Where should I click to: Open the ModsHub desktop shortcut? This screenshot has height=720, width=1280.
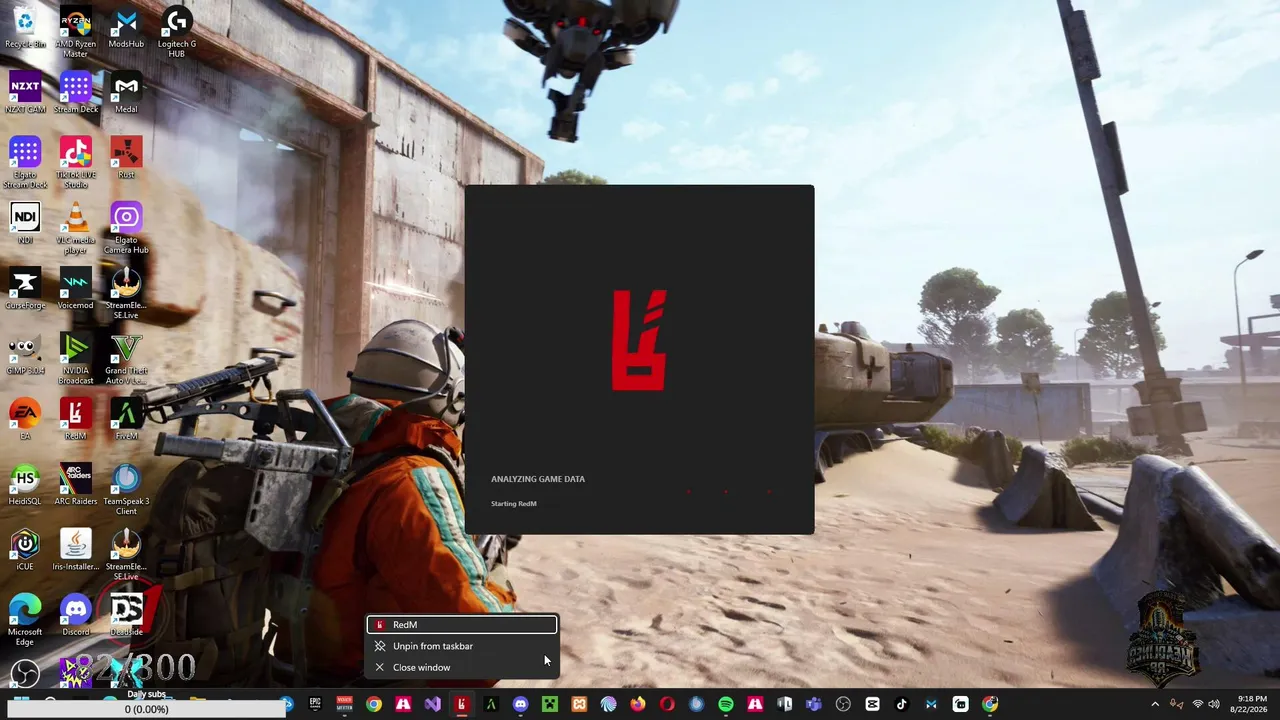pyautogui.click(x=126, y=28)
